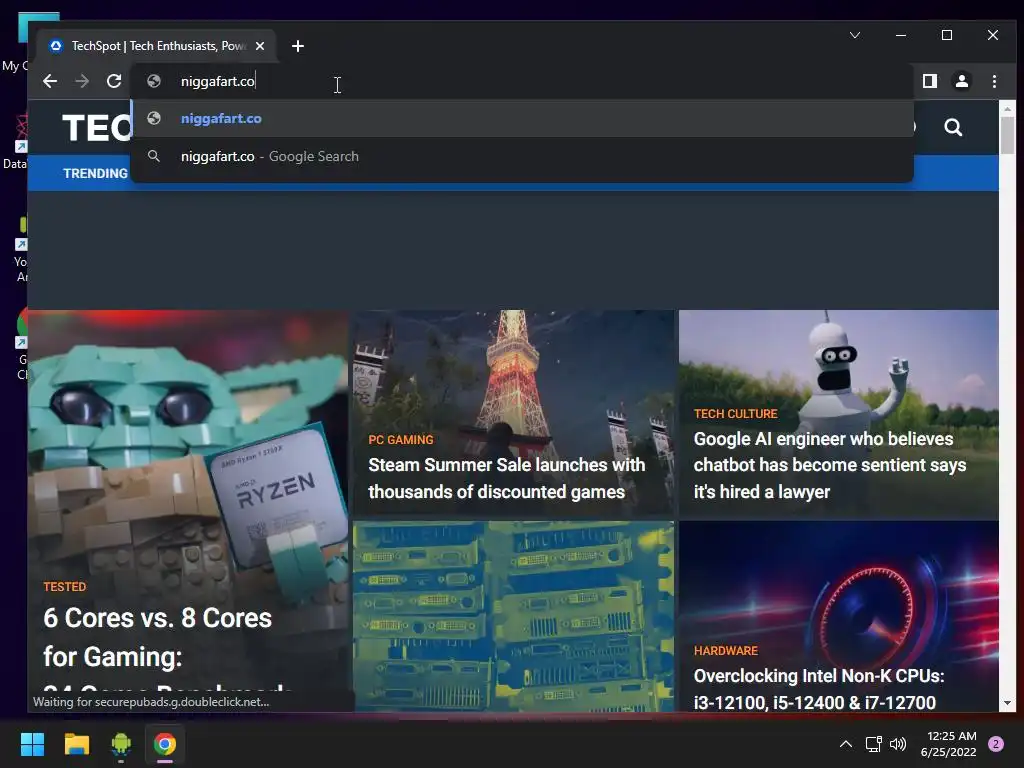The width and height of the screenshot is (1024, 768).
Task: Open the 6 Cores vs. 8 Cores article
Action: tap(157, 637)
